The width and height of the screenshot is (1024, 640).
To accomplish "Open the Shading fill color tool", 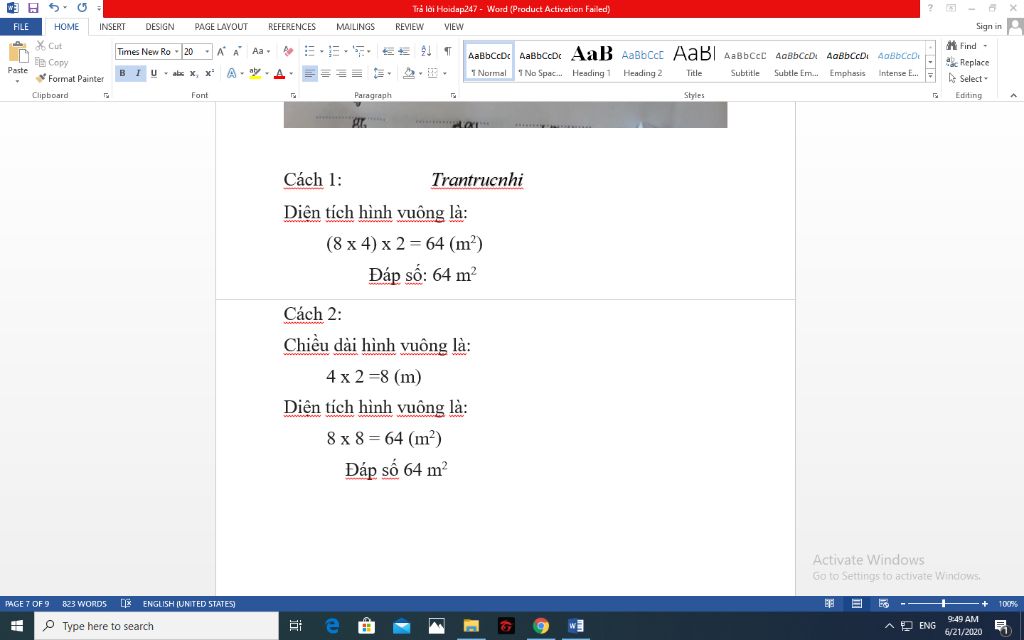I will [409, 73].
